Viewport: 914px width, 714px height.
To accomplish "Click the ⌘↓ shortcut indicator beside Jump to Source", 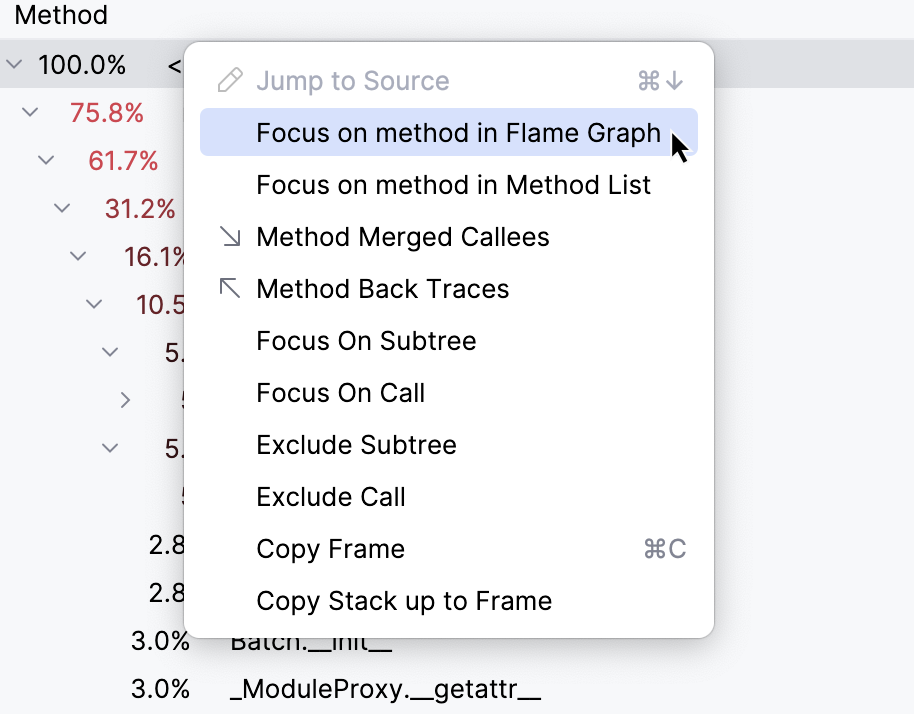I will (659, 81).
